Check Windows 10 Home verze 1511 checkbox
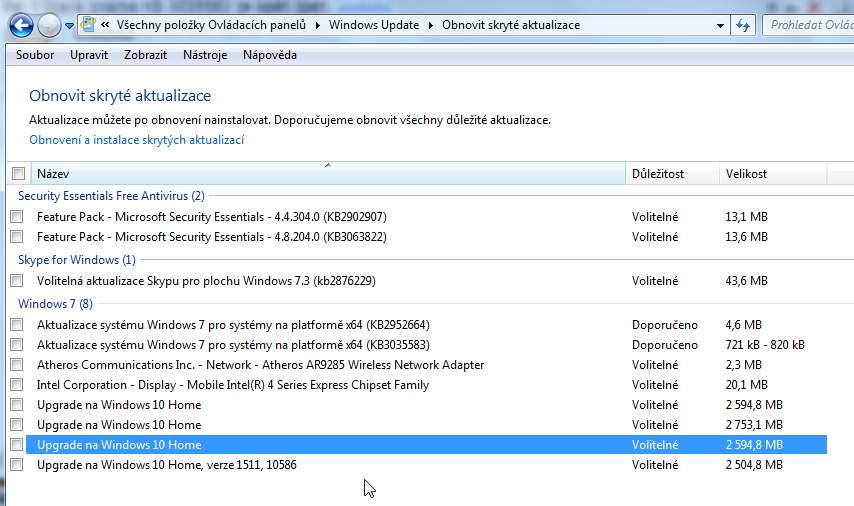 click(17, 465)
